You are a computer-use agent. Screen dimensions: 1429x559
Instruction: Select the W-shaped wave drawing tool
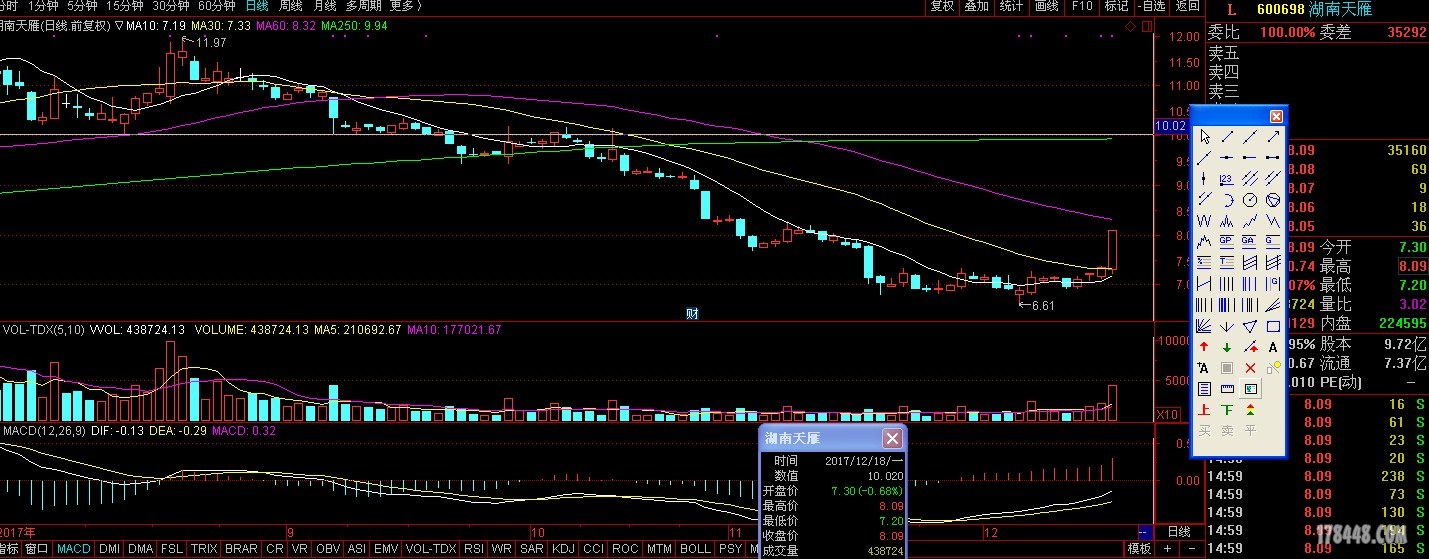point(1205,220)
